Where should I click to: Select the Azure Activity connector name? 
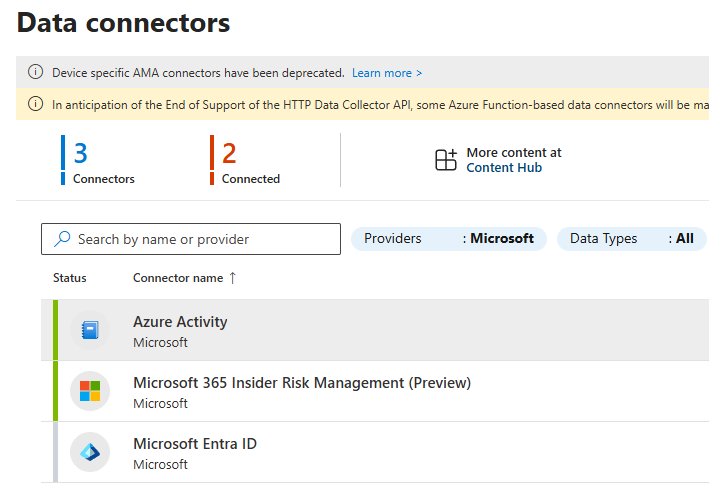click(180, 322)
